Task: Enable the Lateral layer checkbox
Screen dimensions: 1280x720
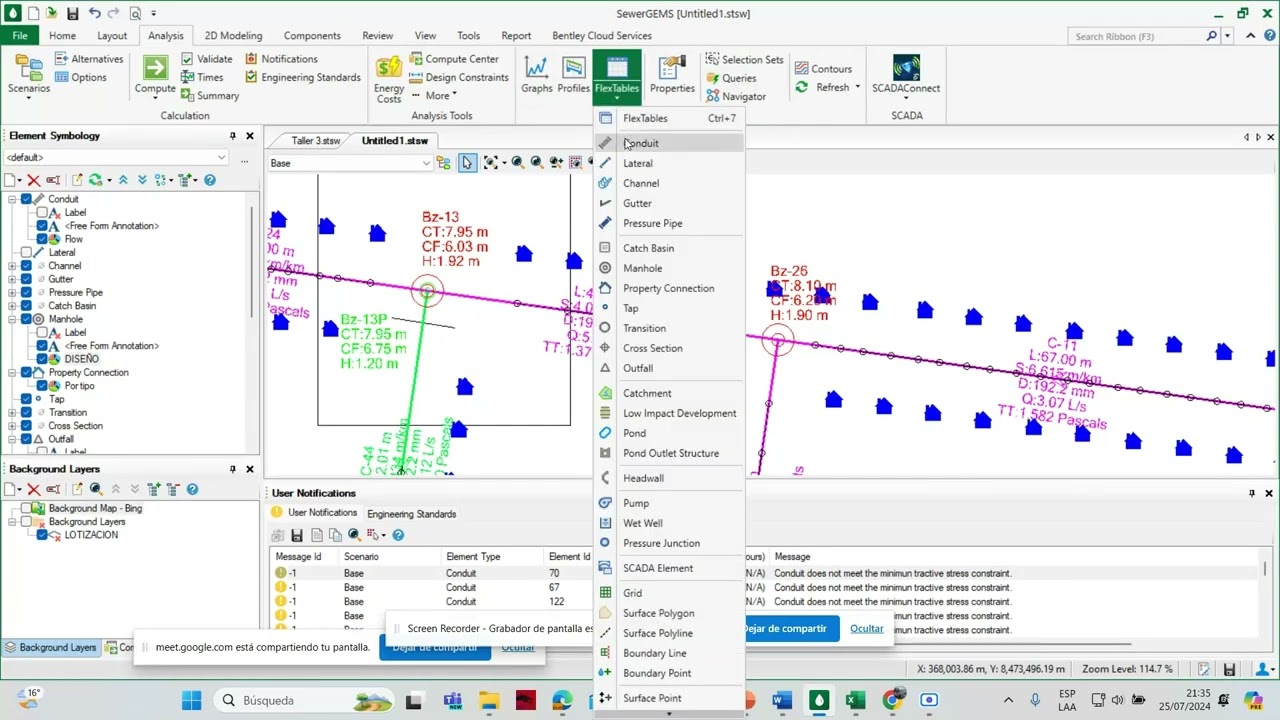Action: pyautogui.click(x=26, y=252)
